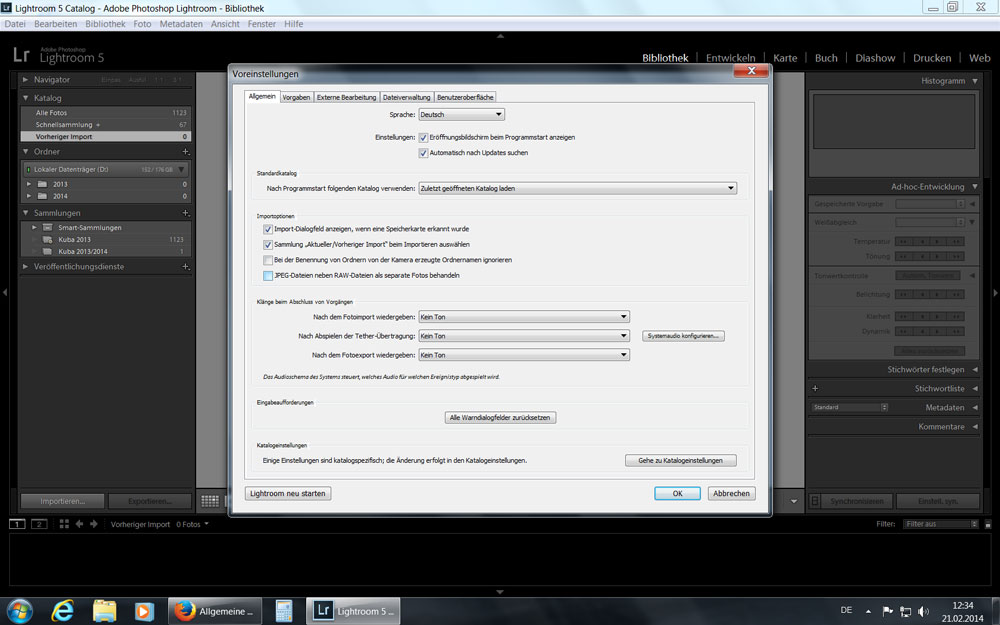Viewport: 1000px width, 625px height.
Task: Click the network tray icon
Action: pos(905,611)
